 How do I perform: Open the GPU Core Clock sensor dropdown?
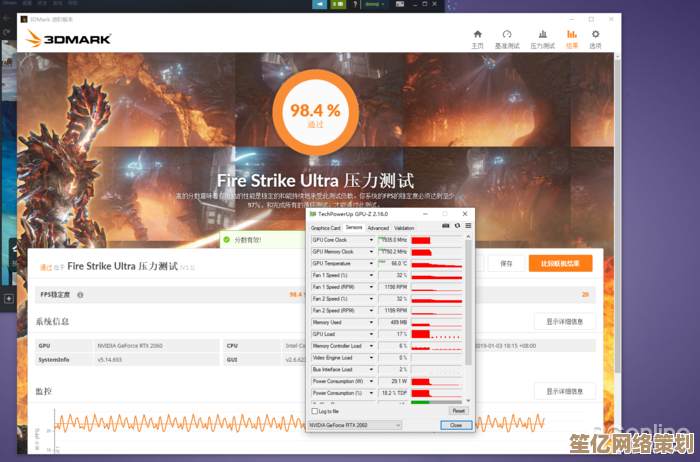click(371, 240)
